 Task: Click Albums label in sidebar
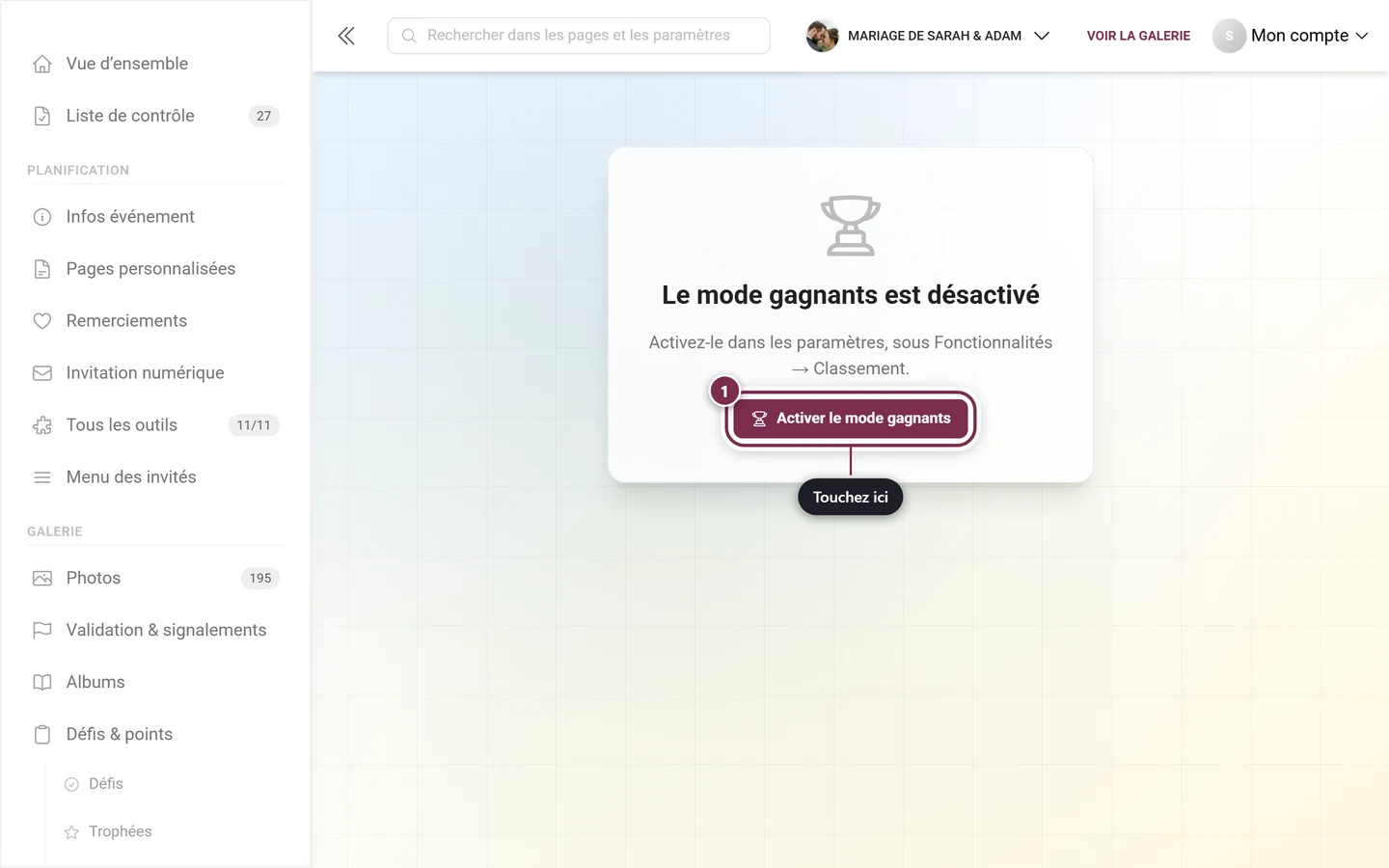(x=95, y=682)
